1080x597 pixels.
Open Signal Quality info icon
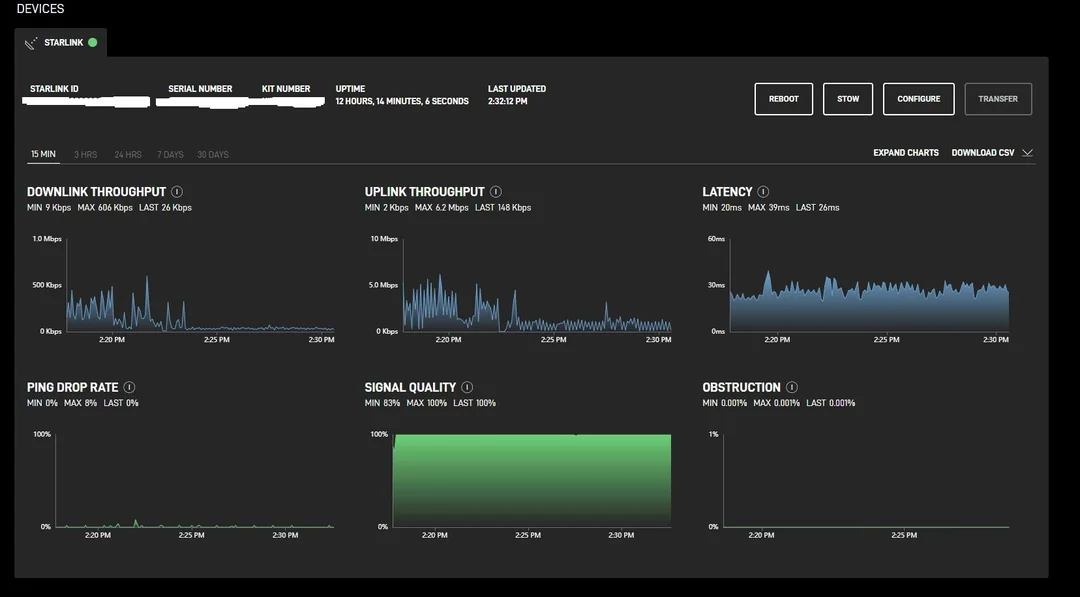467,388
